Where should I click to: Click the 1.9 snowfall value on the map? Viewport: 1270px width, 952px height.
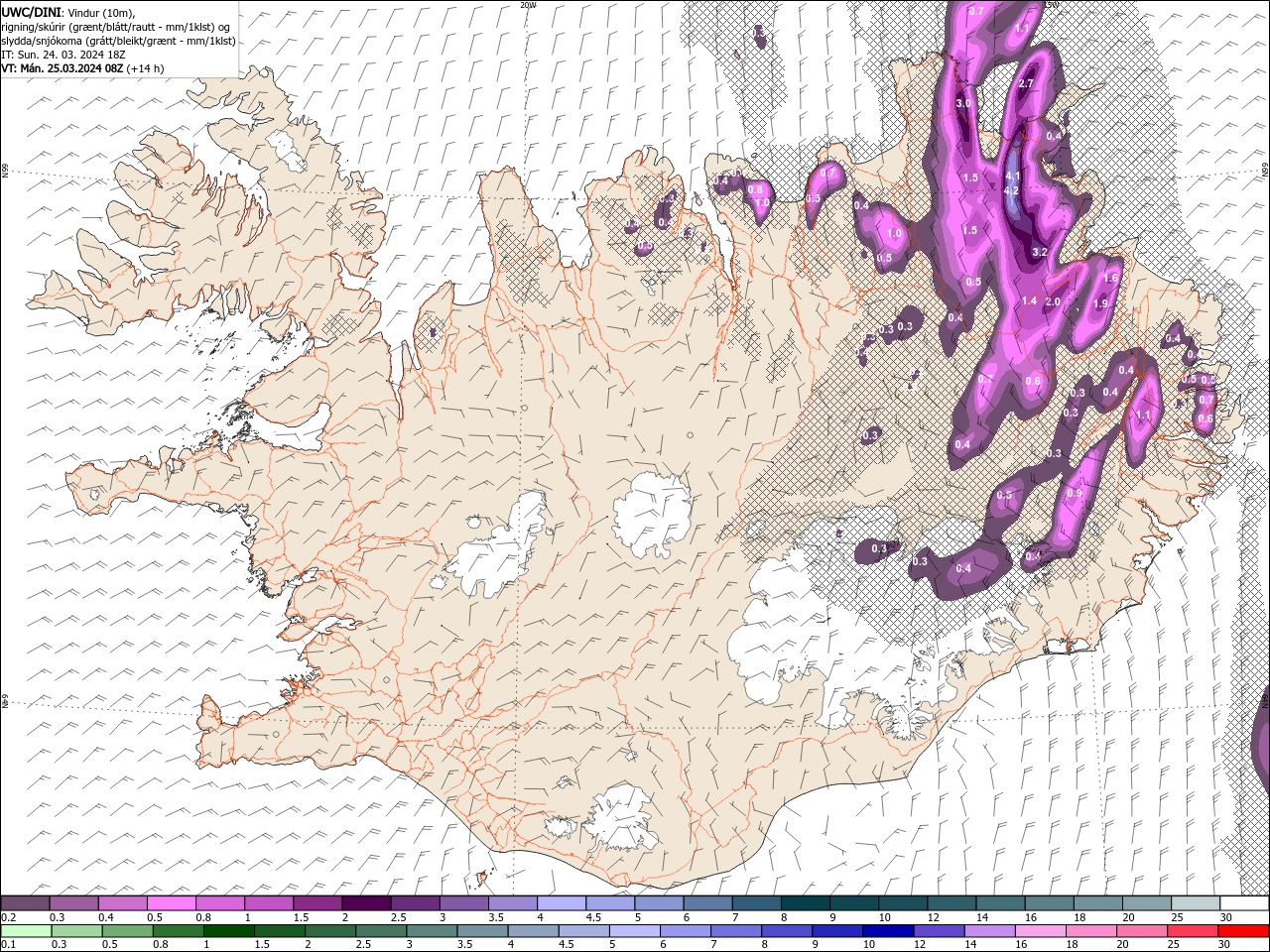click(1100, 304)
